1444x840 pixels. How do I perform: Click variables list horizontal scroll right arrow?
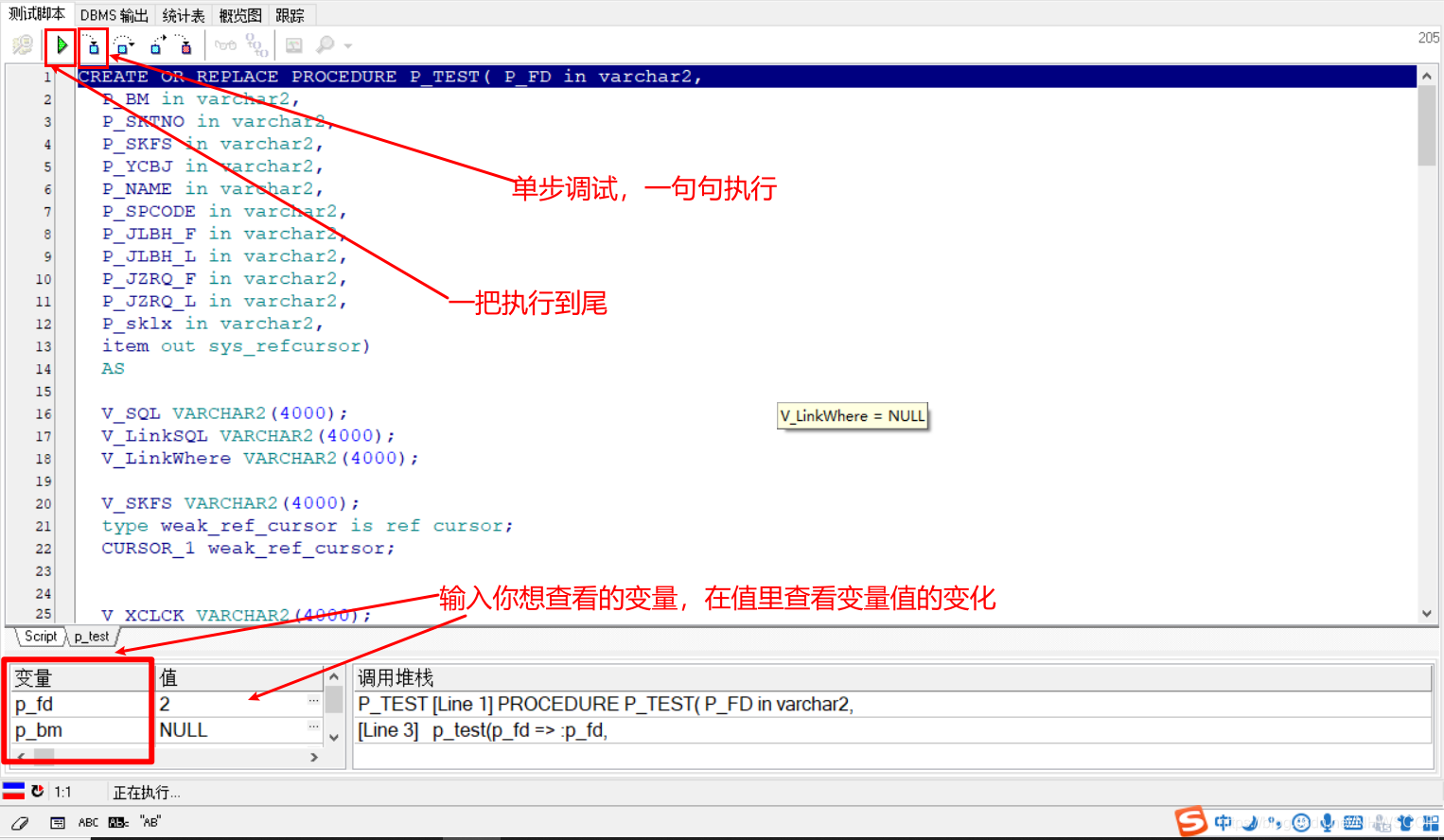[x=314, y=758]
